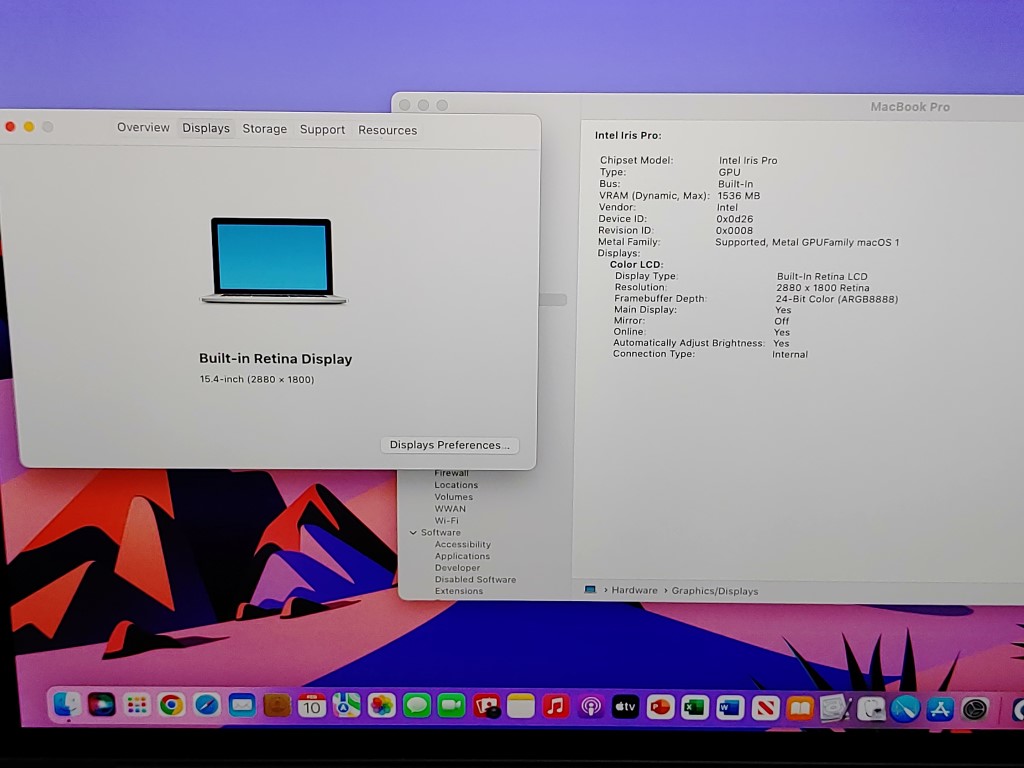Launch the News app from the Dock
The width and height of the screenshot is (1024, 768).
765,708
